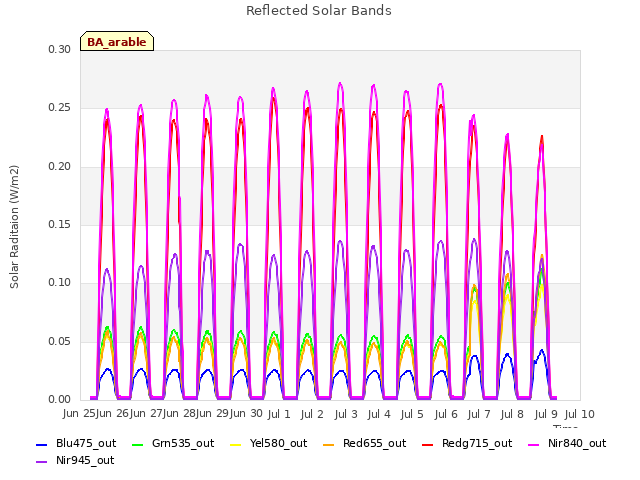Click the BA_arable site label

(117, 42)
